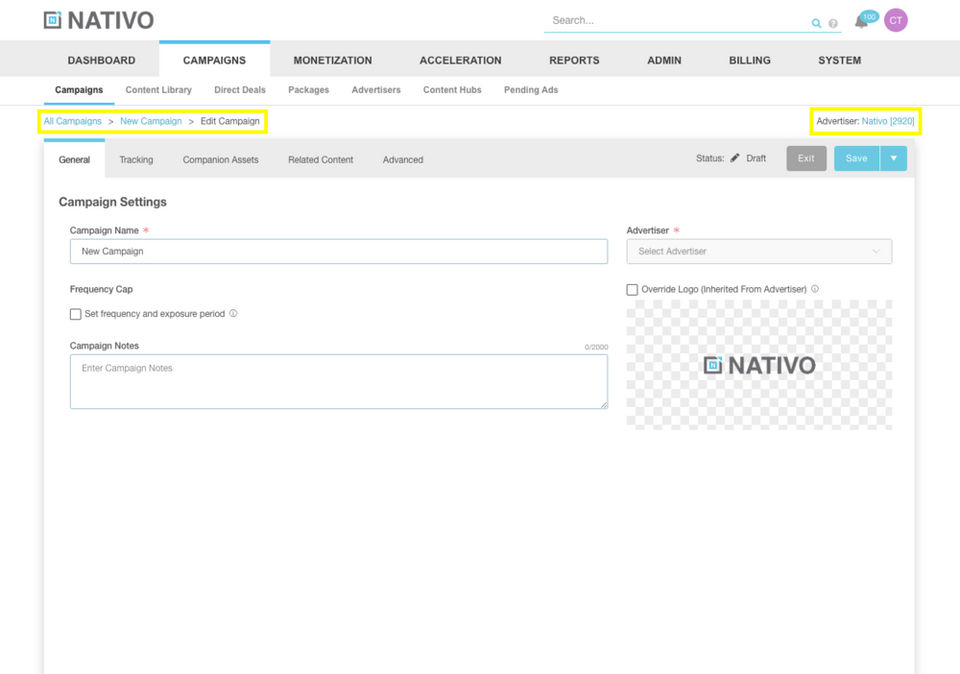Switch to the Advanced tab
This screenshot has width=960, height=674.
point(403,160)
